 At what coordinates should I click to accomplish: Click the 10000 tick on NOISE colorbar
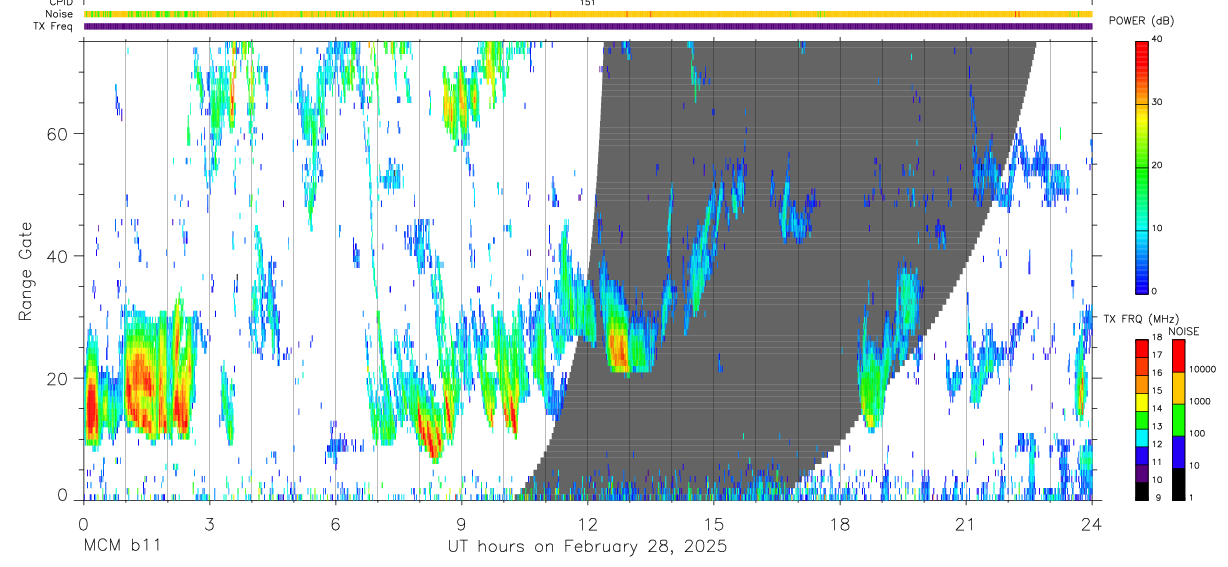[1203, 369]
